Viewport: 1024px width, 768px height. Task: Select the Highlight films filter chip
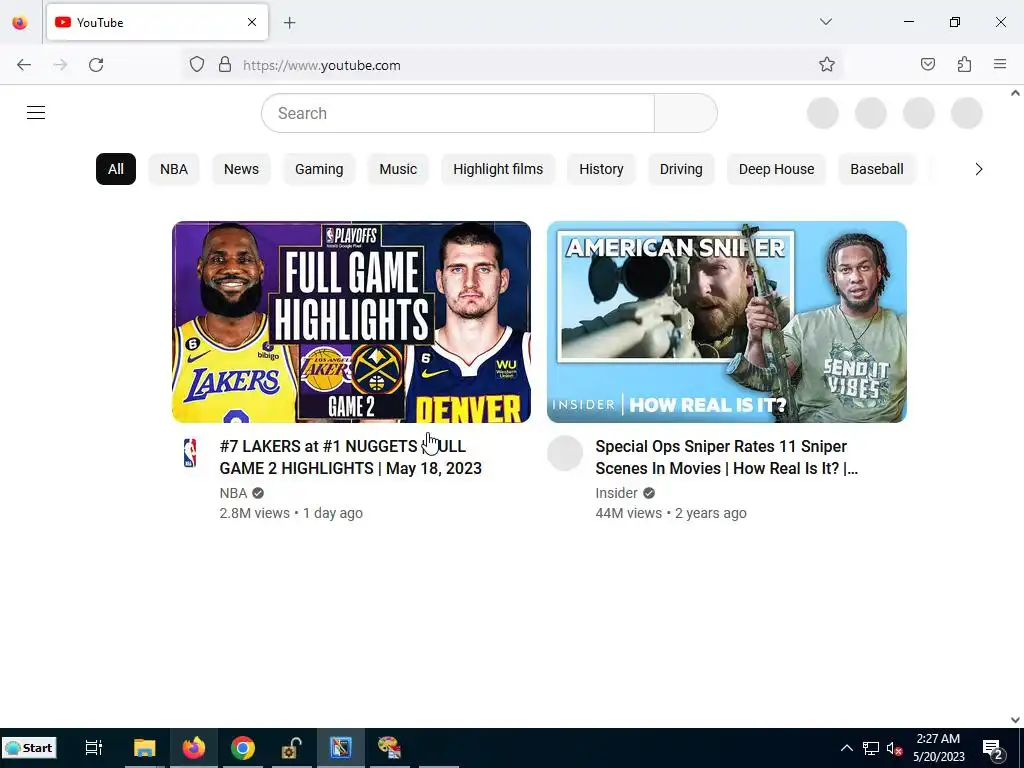click(498, 169)
